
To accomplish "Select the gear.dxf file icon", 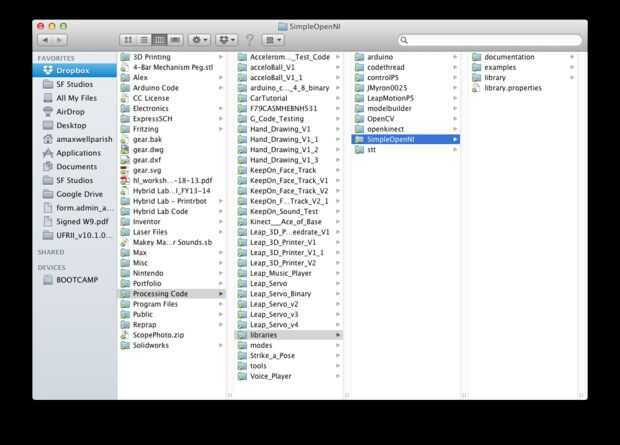I will [125, 160].
